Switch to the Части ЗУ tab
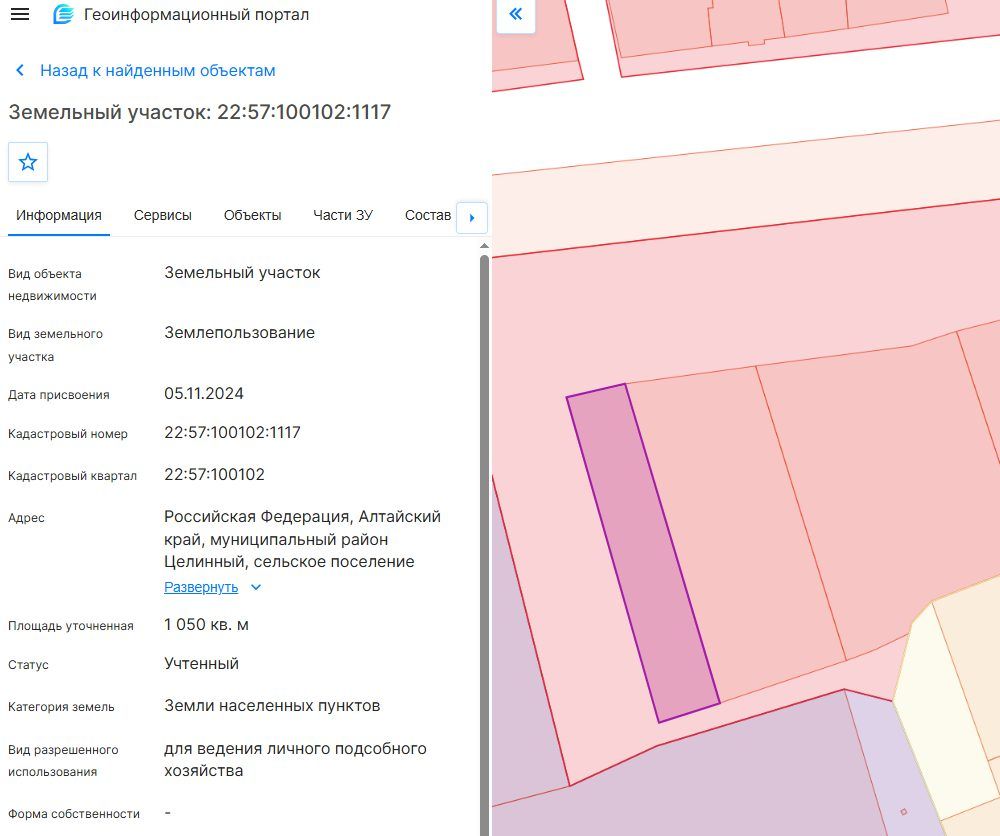 (x=343, y=216)
